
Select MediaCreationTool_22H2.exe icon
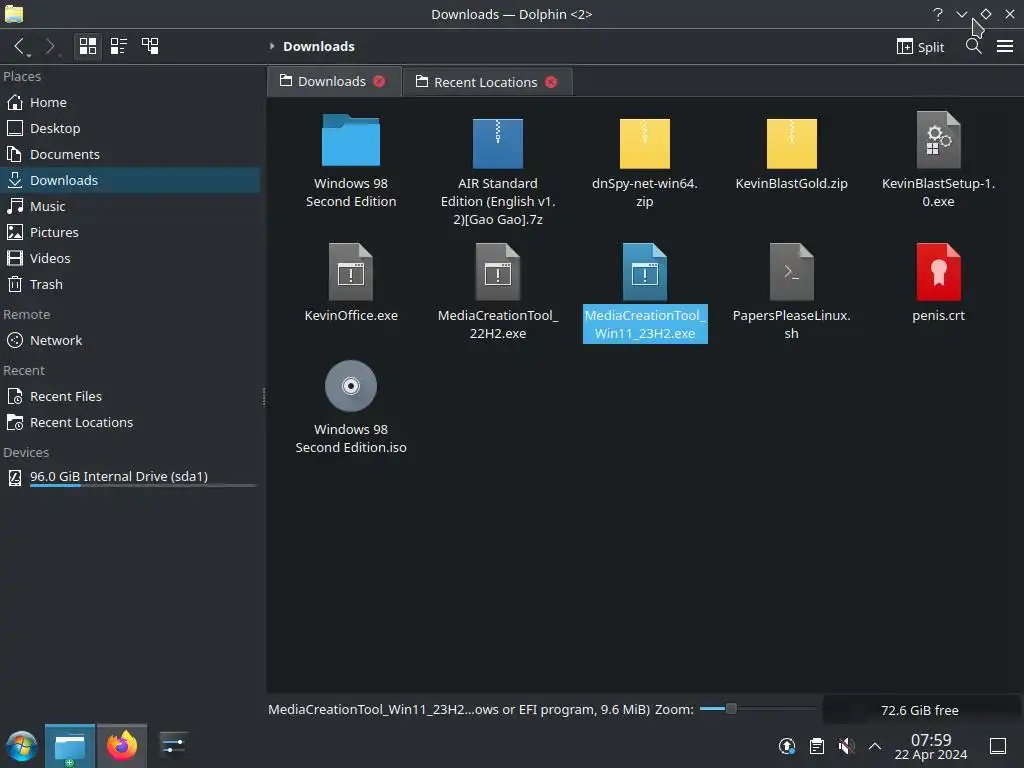coord(498,272)
